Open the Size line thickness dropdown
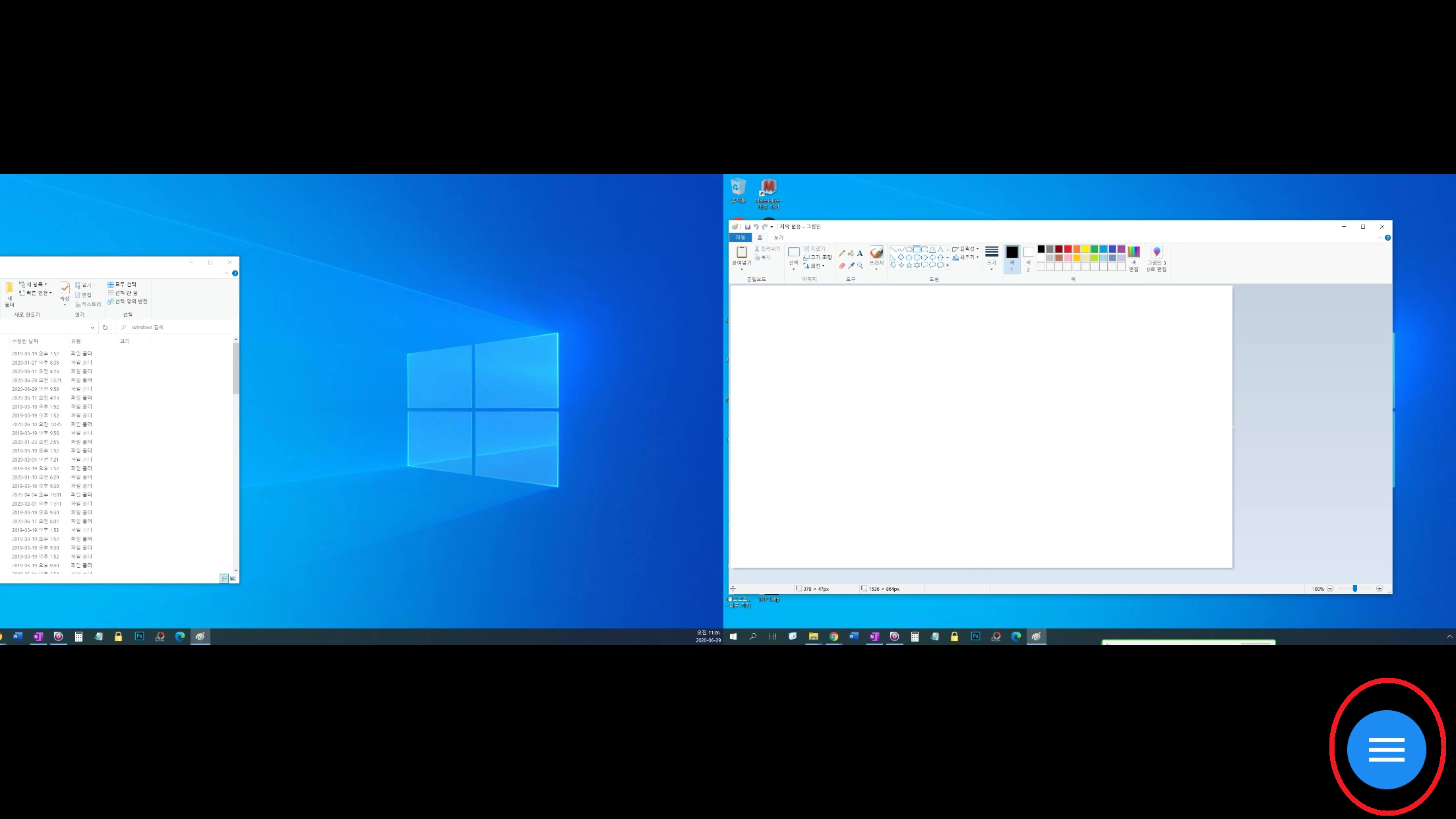The height and width of the screenshot is (819, 1456). click(x=992, y=258)
